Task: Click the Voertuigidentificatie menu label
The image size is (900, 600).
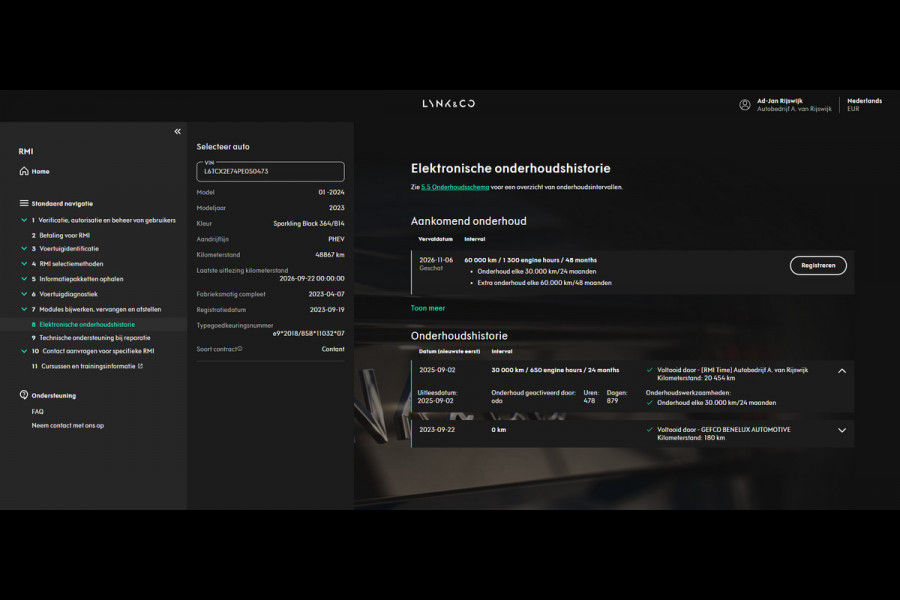Action: point(69,249)
